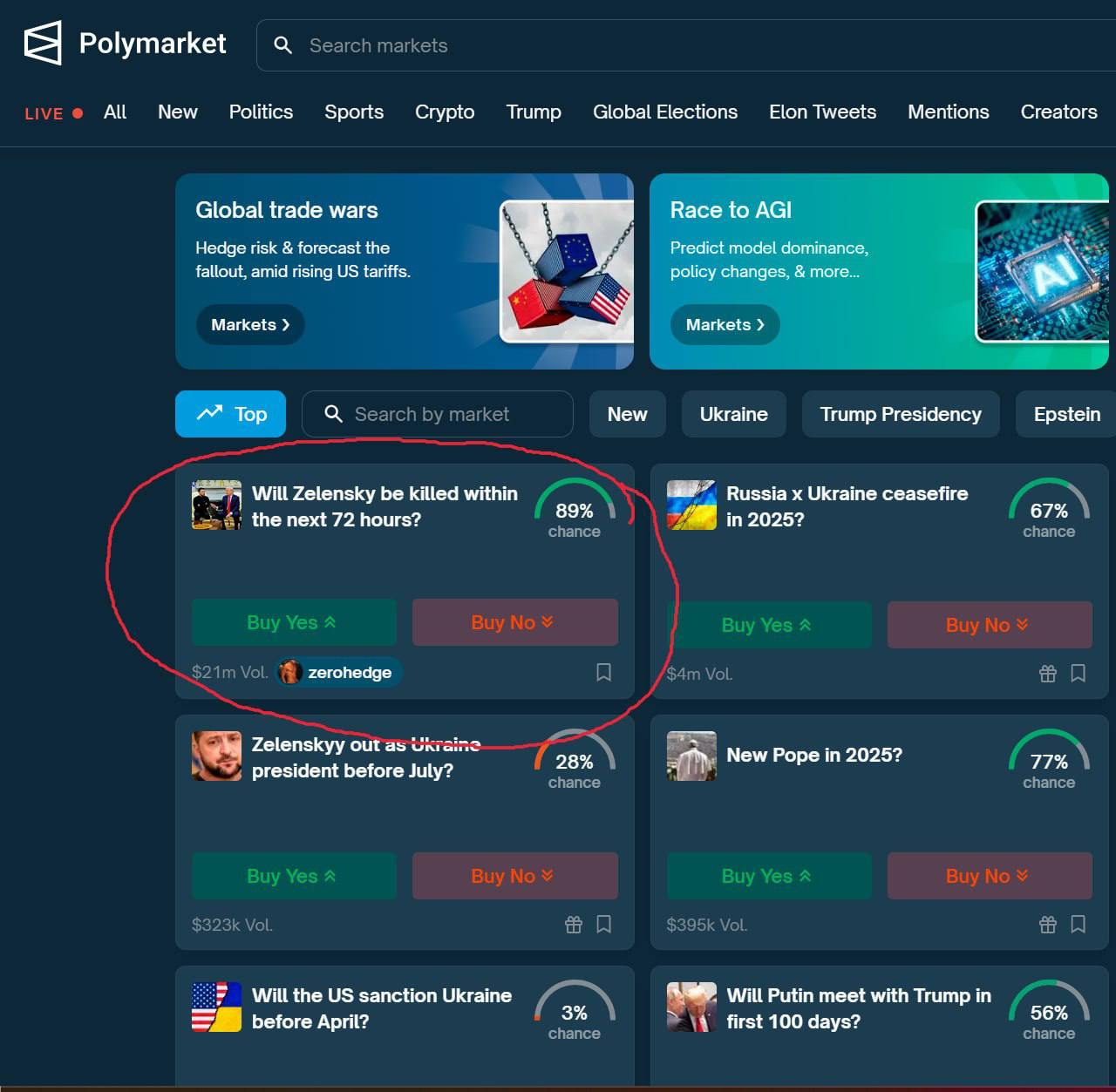Open 'Russia x Ukraine ceasefire in 2025?' title

pos(847,506)
